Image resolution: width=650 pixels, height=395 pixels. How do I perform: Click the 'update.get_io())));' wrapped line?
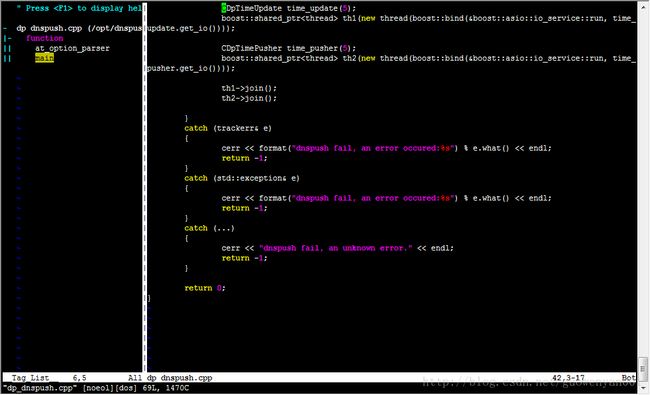tap(191, 28)
